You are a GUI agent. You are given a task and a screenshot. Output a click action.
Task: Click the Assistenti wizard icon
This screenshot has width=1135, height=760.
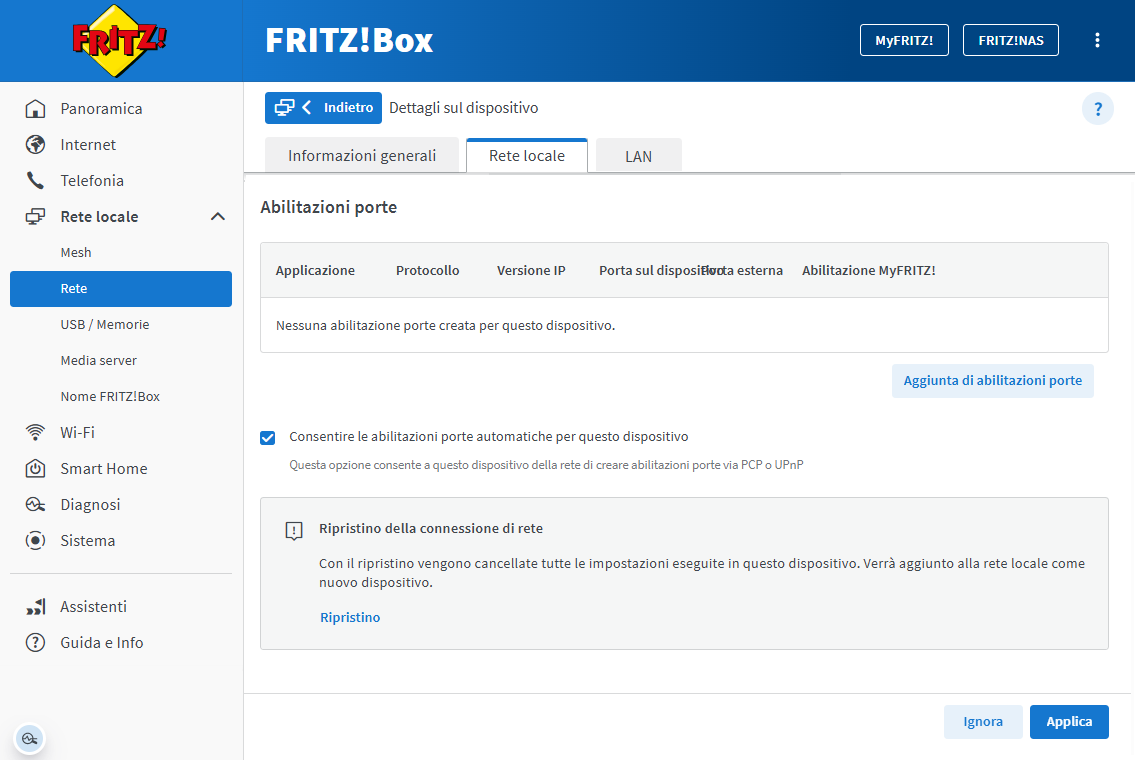(x=35, y=607)
